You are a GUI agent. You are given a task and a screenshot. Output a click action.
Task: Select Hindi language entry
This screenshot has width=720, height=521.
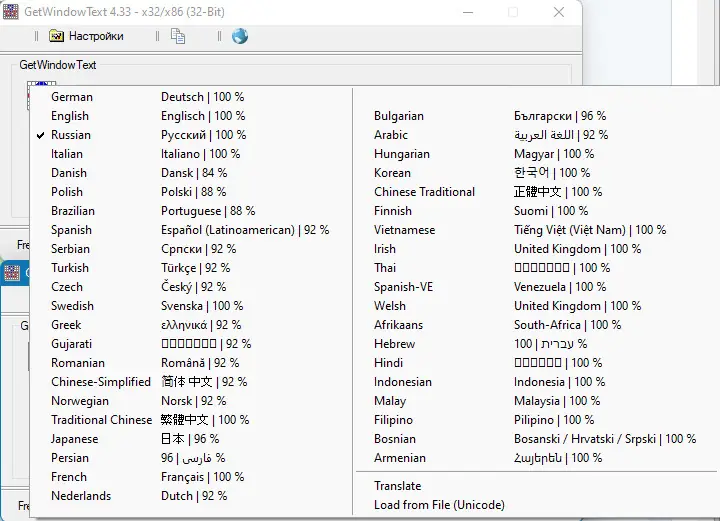pyautogui.click(x=536, y=363)
